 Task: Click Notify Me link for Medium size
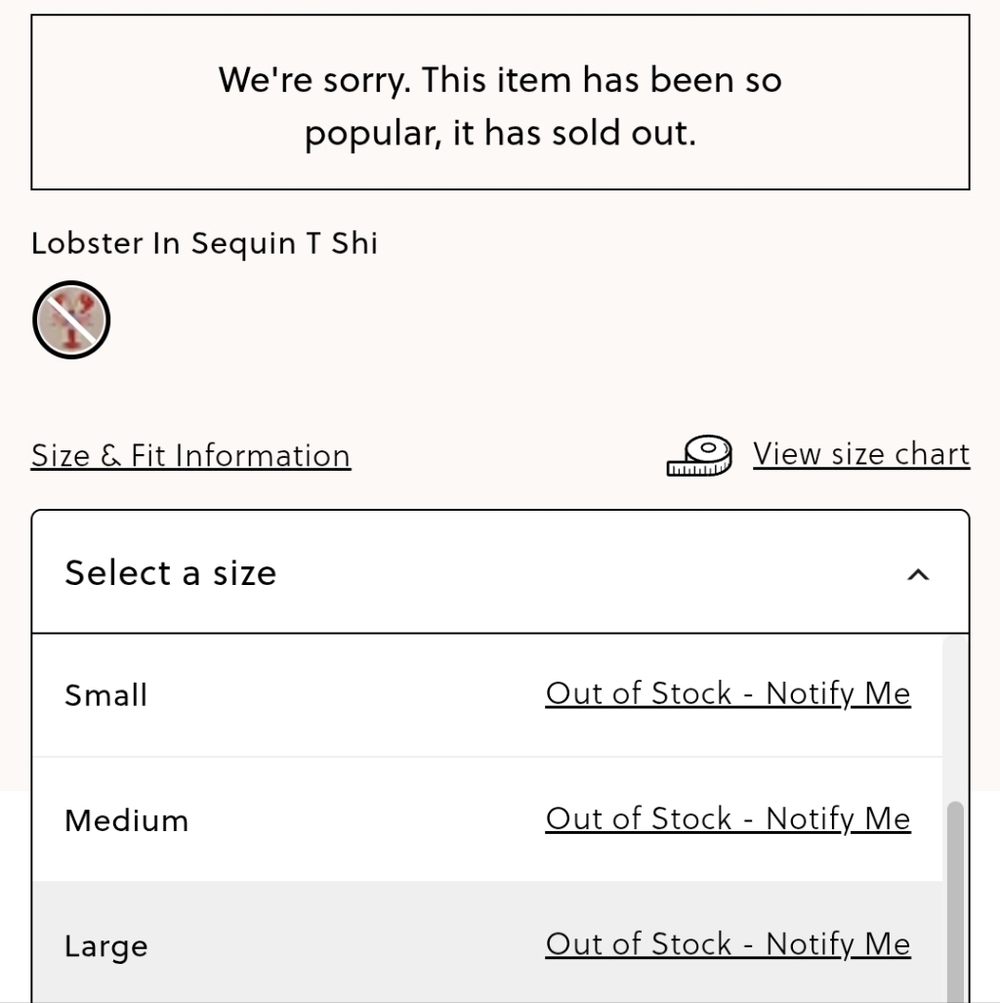pos(728,819)
